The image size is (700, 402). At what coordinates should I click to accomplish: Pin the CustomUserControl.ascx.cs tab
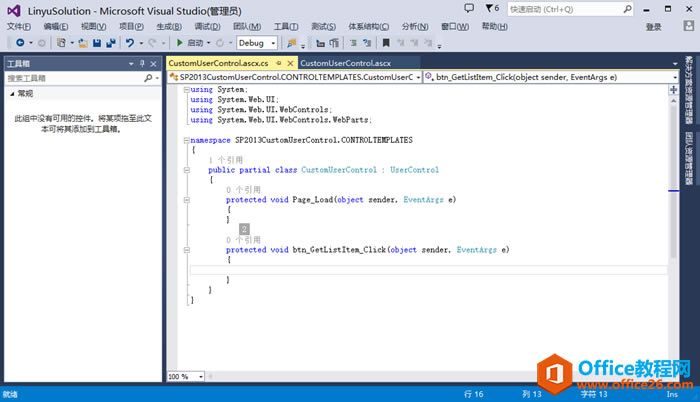click(277, 63)
